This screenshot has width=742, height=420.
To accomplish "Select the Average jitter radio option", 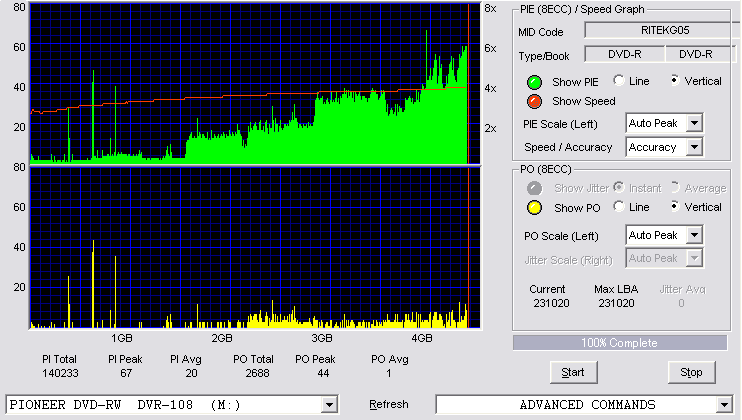I will tap(675, 187).
